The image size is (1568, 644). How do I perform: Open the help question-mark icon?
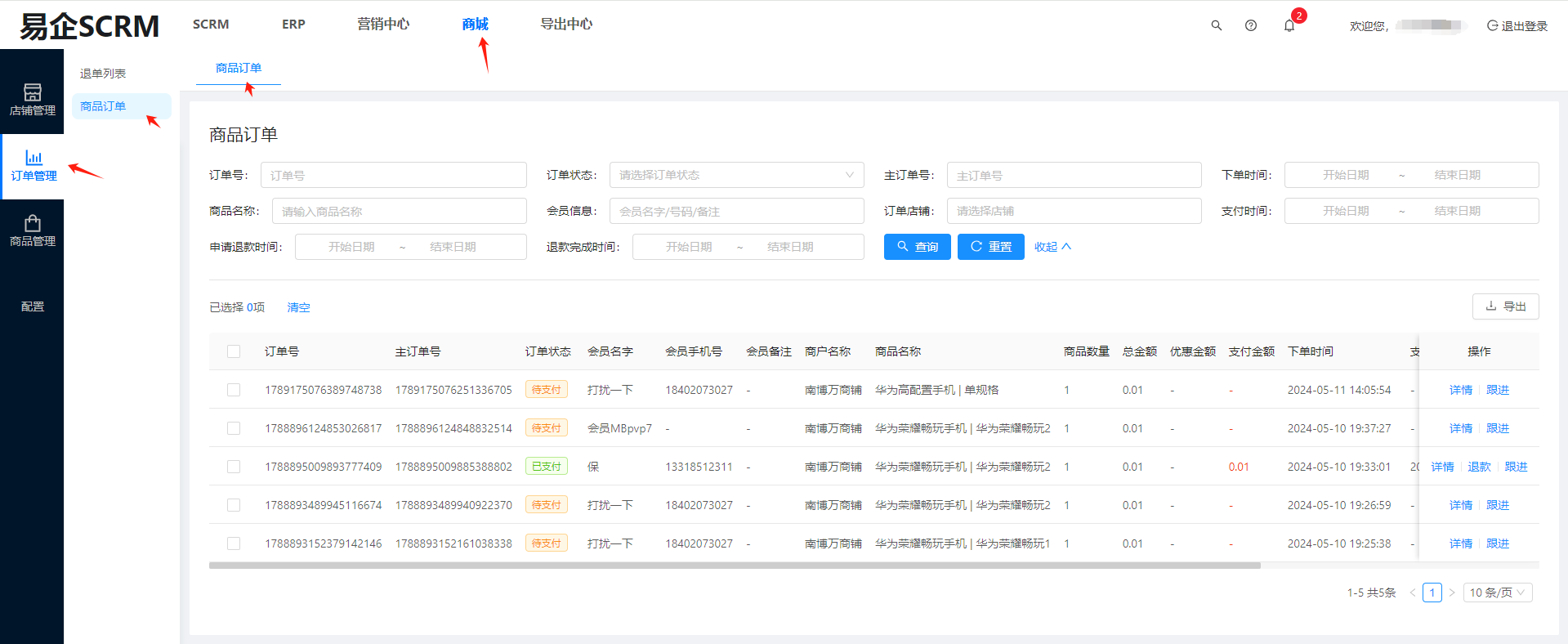(1250, 25)
